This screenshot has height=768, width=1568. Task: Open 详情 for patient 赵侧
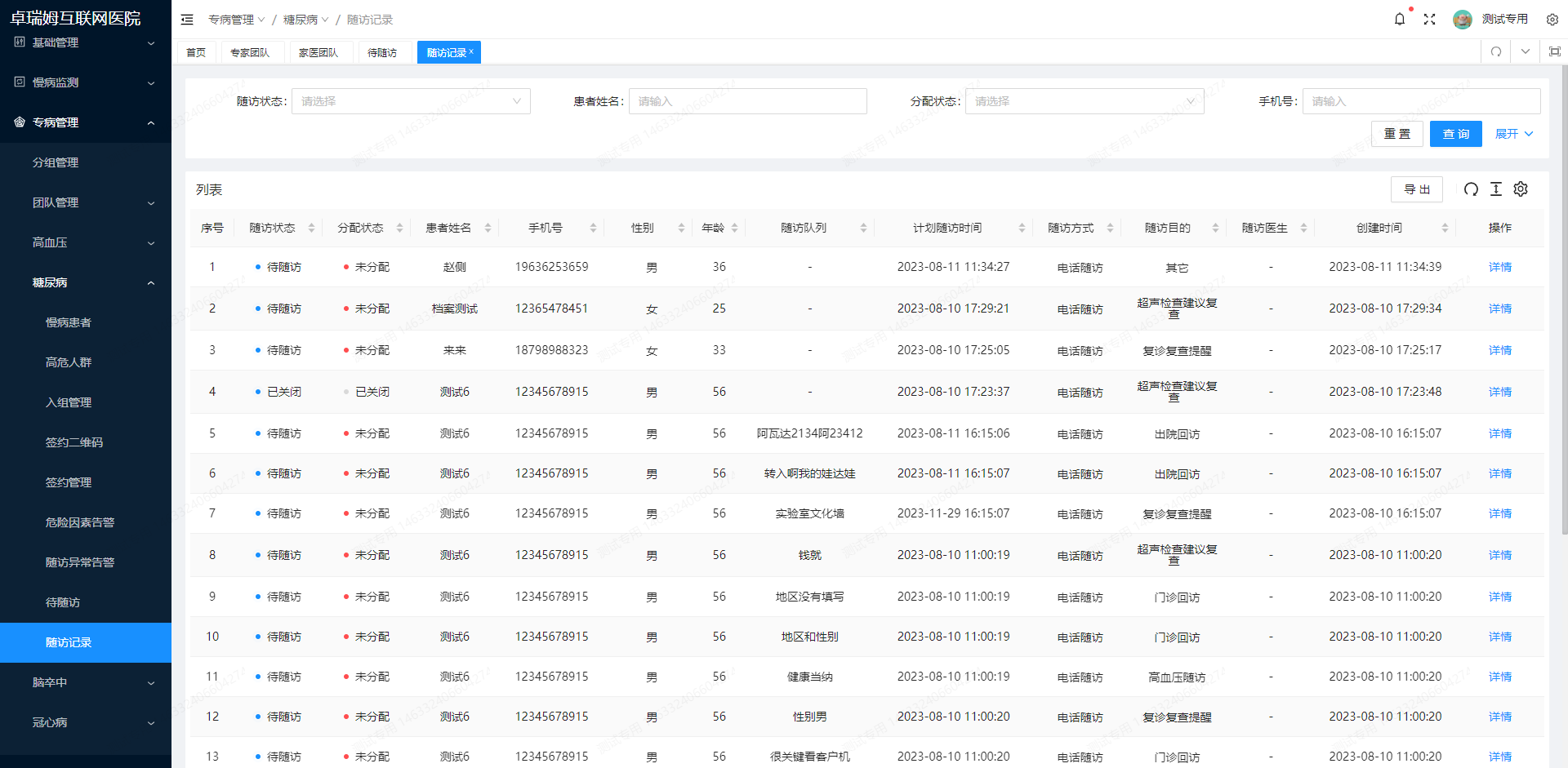1500,267
